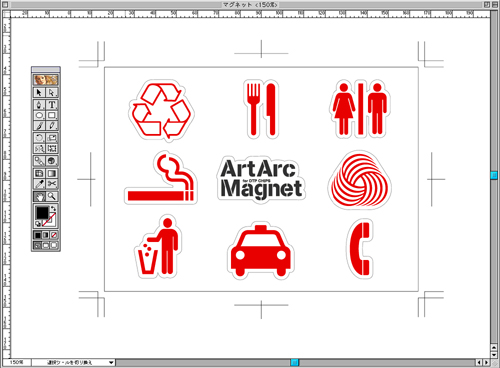Select the Pen tool
Viewport: 500px width, 368px height.
click(x=39, y=105)
